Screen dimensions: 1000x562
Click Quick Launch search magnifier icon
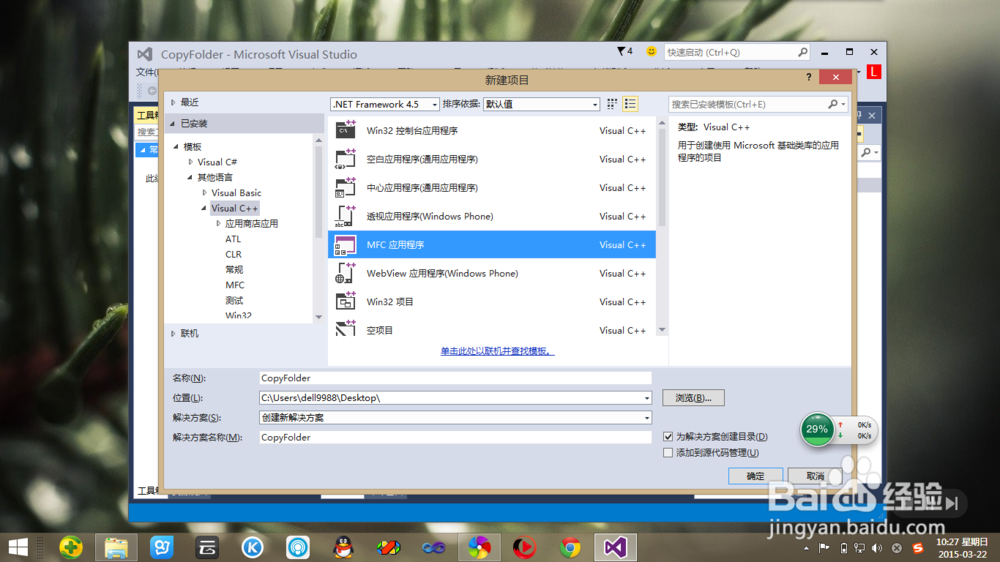[802, 52]
